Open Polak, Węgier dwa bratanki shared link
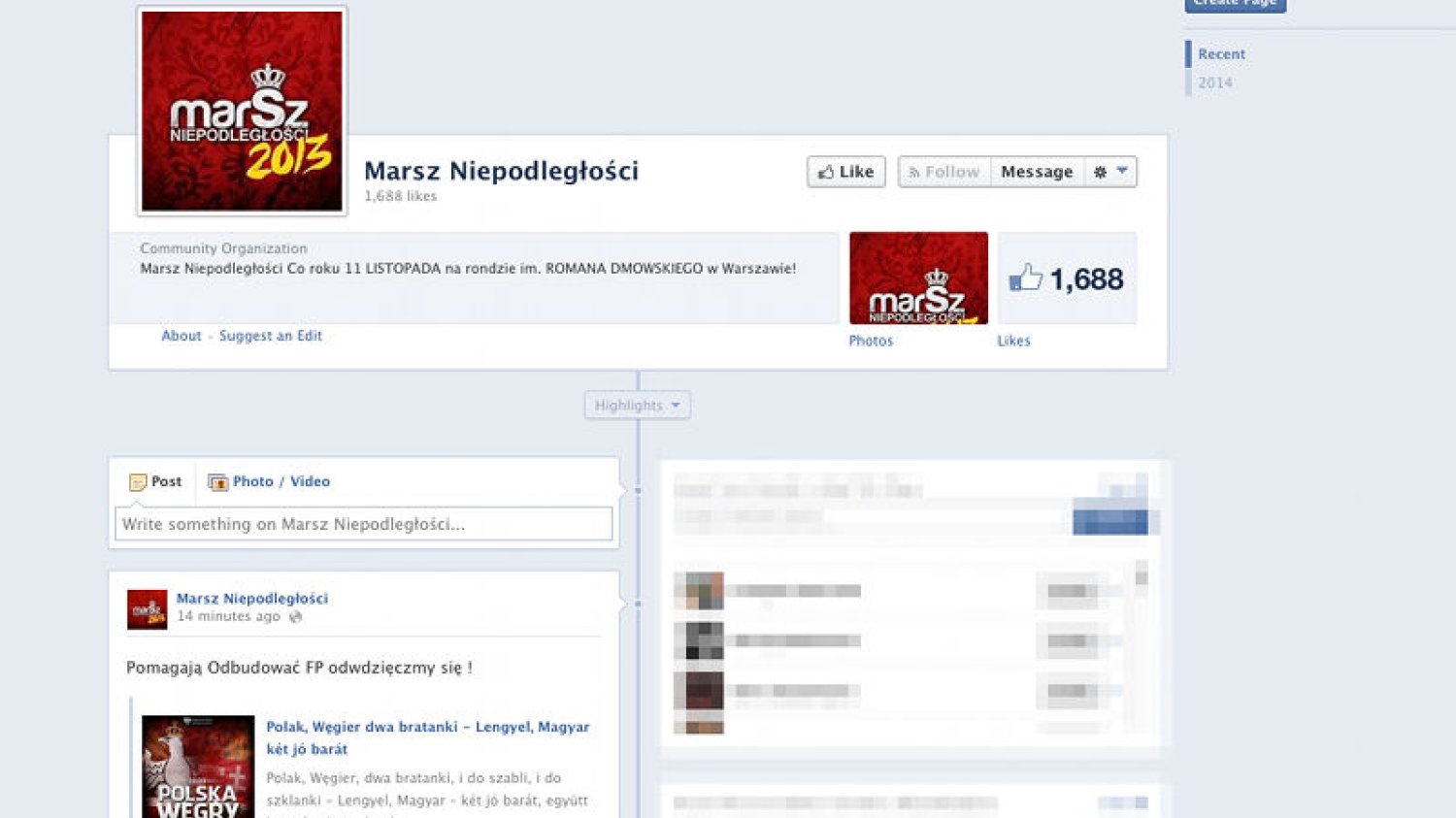1456x818 pixels. 428,737
